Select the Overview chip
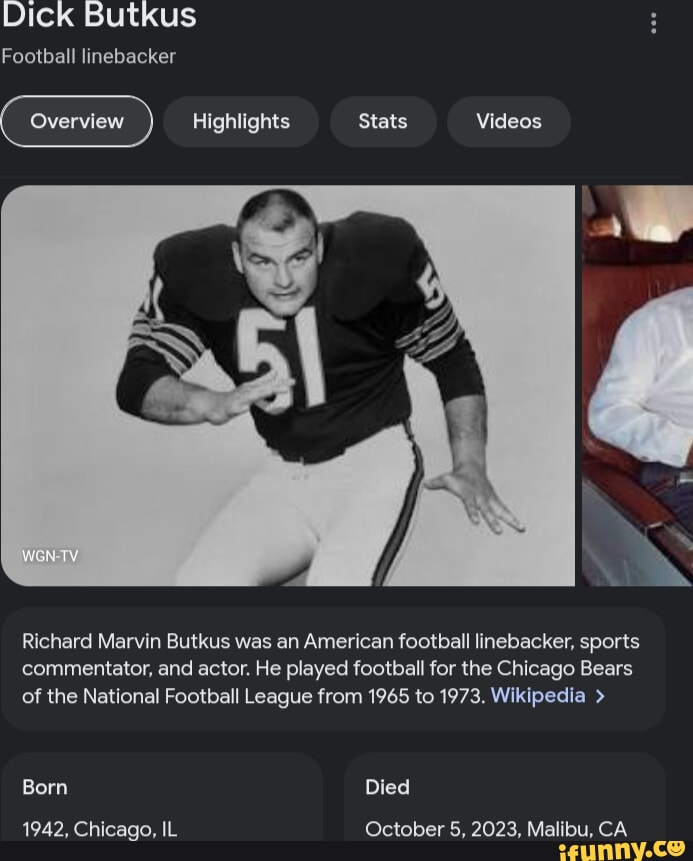The image size is (693, 861). tap(77, 121)
